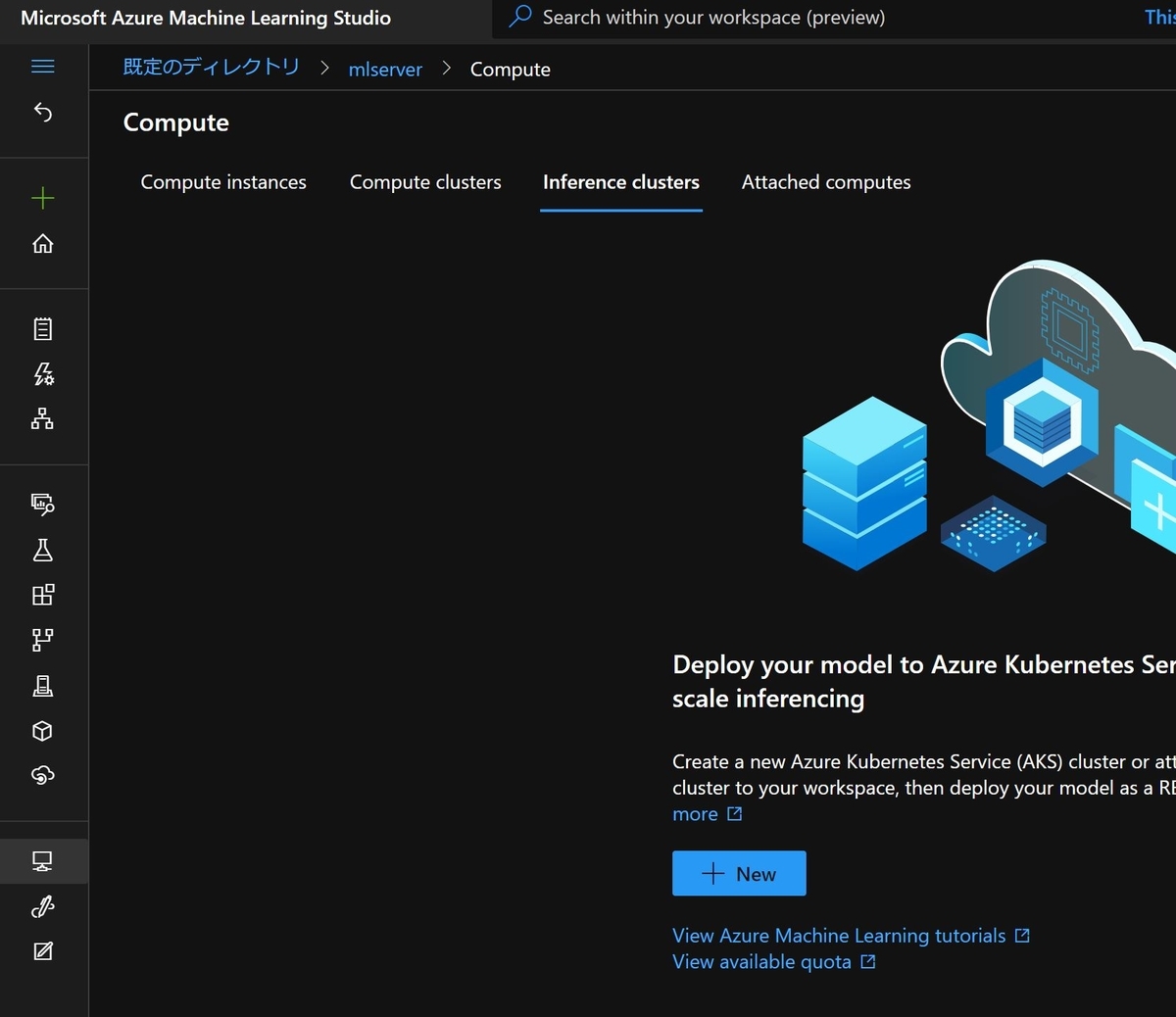The height and width of the screenshot is (1017, 1176).
Task: Click the green plus Create new icon
Action: pos(43,199)
